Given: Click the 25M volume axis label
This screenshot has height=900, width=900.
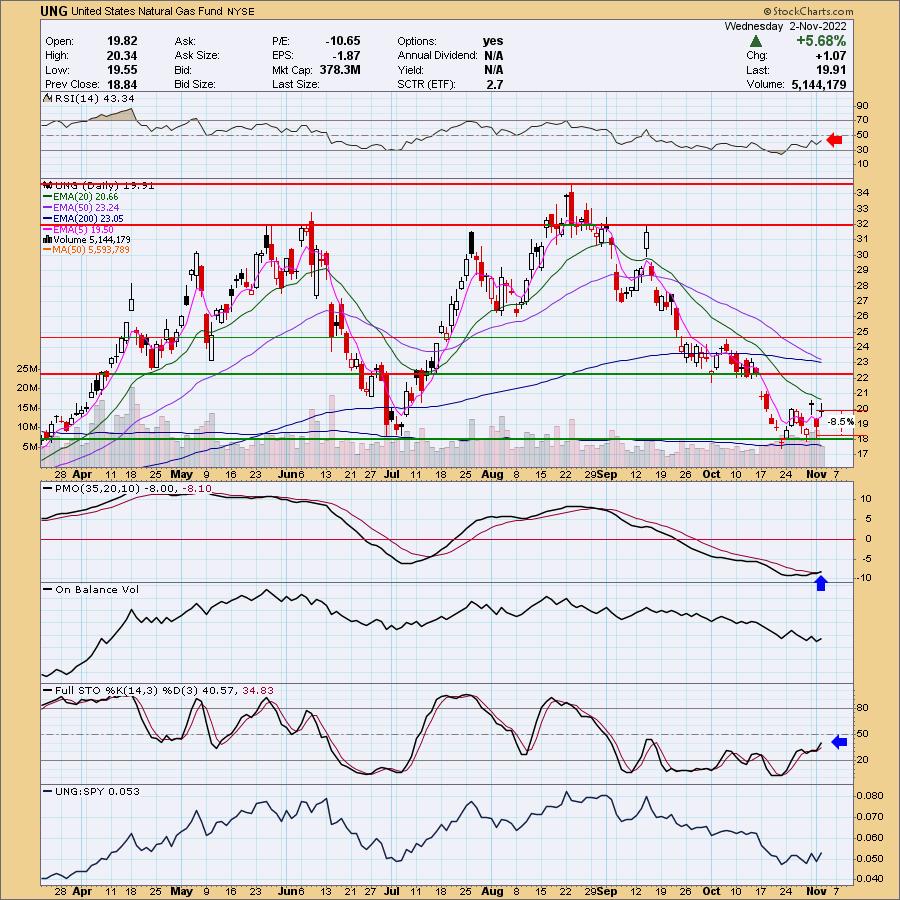Looking at the screenshot, I should pos(27,369).
